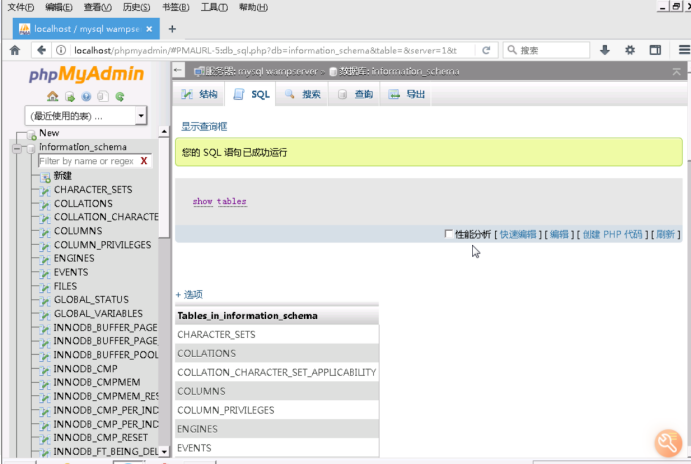Open the 工具 tools menu
The height and width of the screenshot is (464, 691).
[x=214, y=7]
